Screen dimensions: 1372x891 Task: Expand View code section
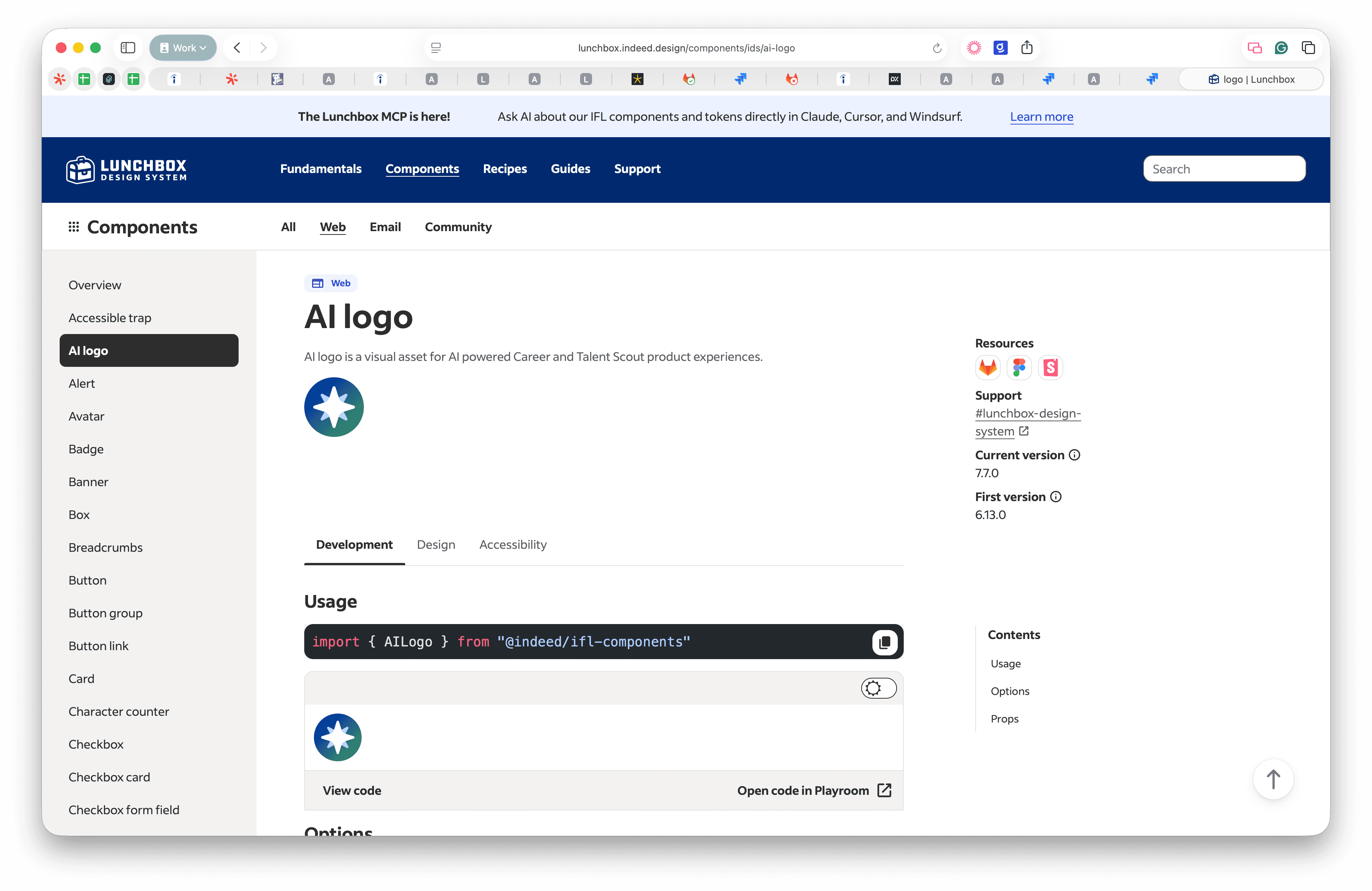[x=352, y=791]
